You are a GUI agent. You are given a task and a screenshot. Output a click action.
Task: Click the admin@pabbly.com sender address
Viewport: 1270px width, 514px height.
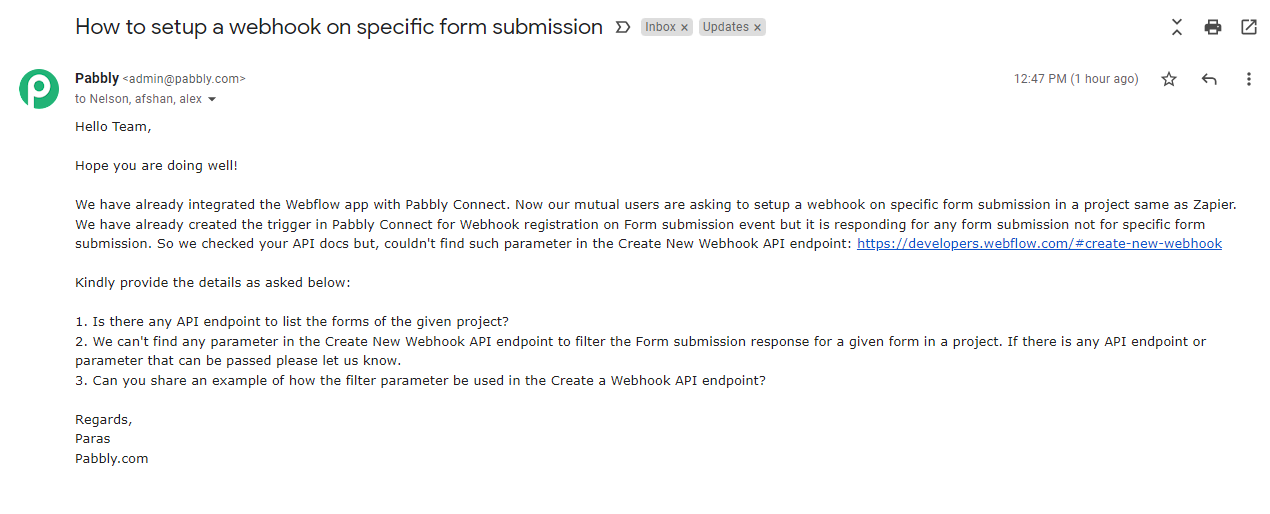pyautogui.click(x=184, y=79)
